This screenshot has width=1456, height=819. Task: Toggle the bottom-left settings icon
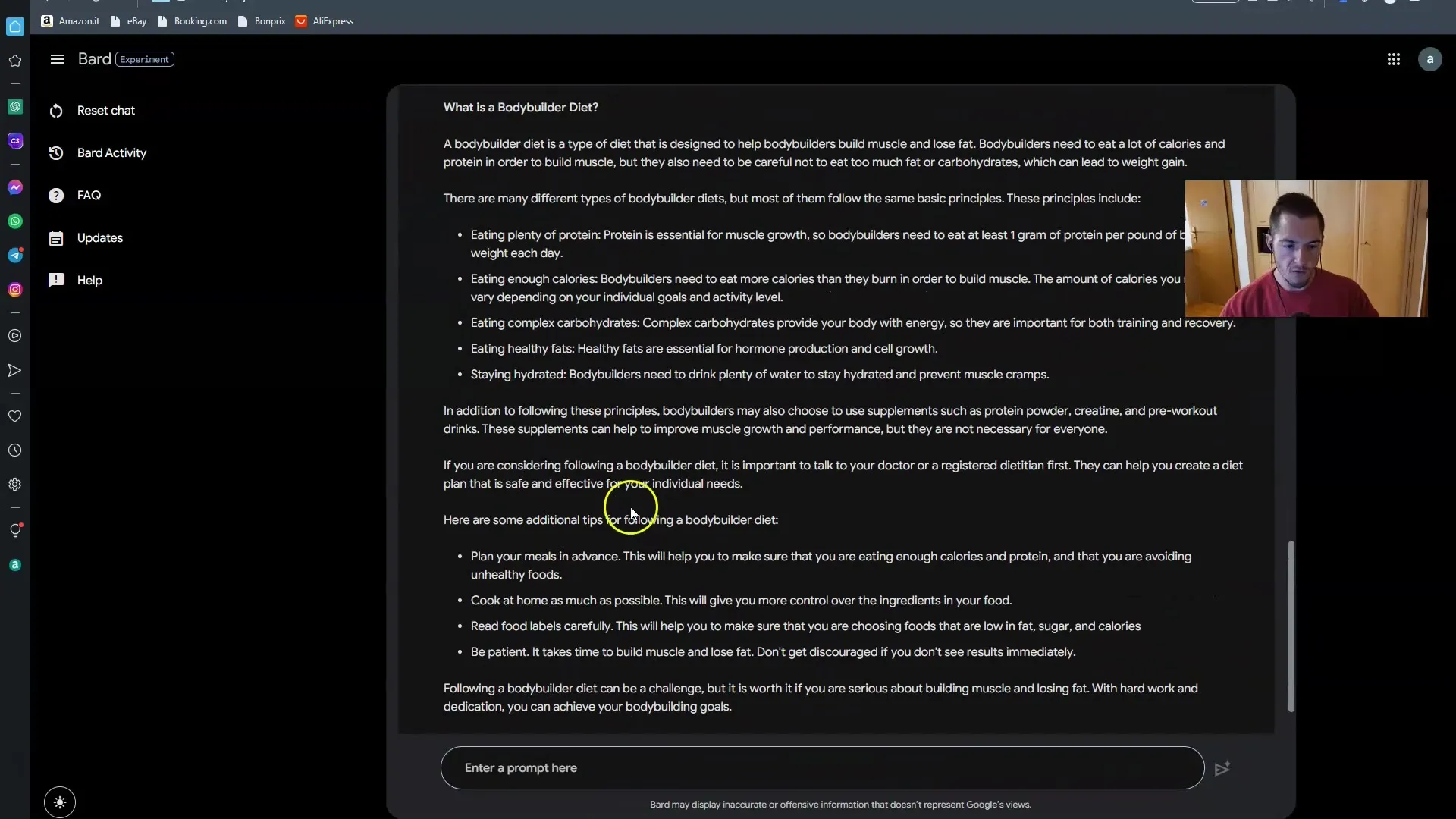[59, 801]
